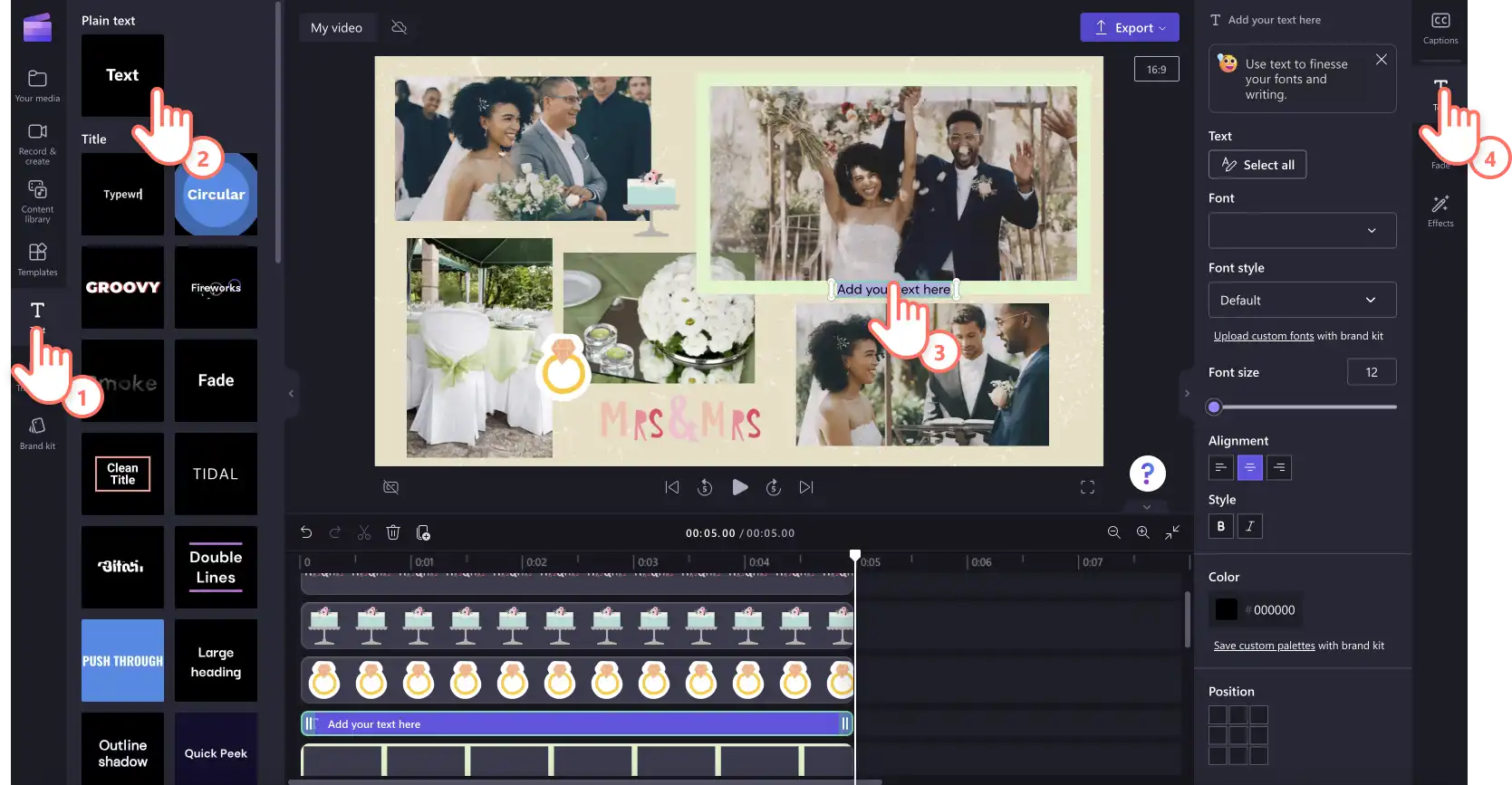Open the help question mark button
Image resolution: width=1512 pixels, height=785 pixels.
1147,473
